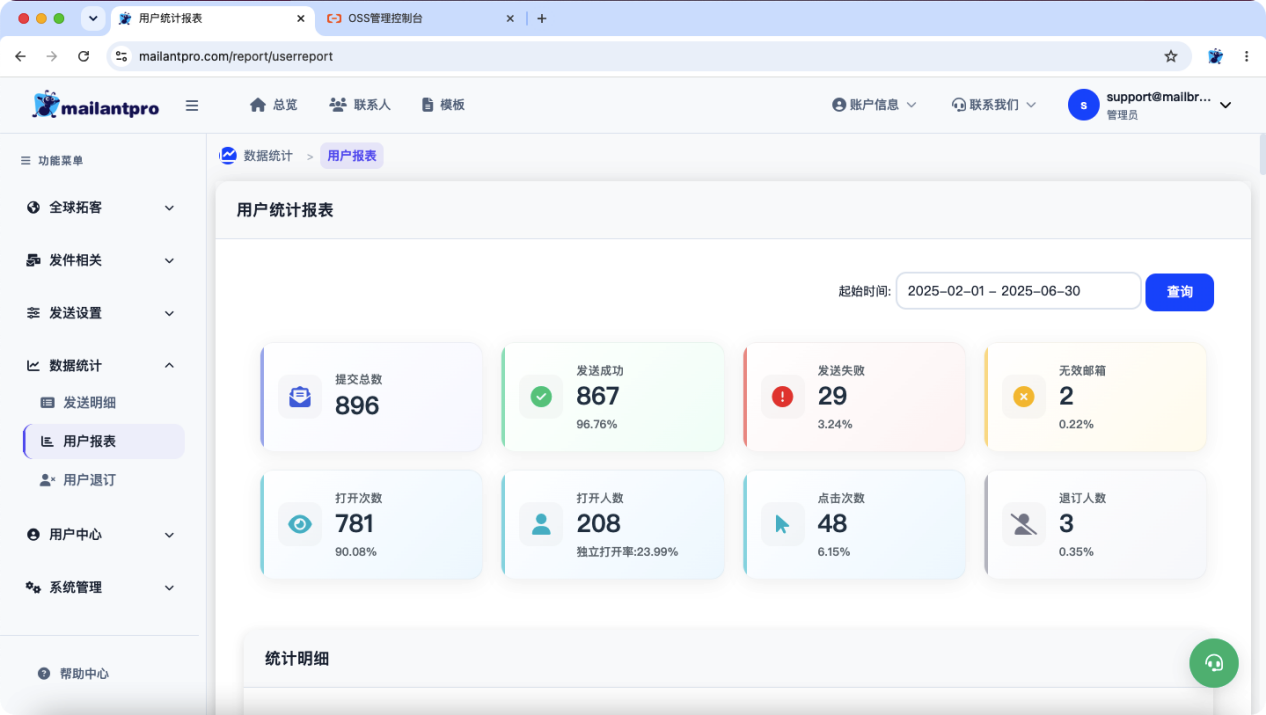1266x715 pixels.
Task: Switch to the OSS管理控制台 browser tab
Action: 421,18
